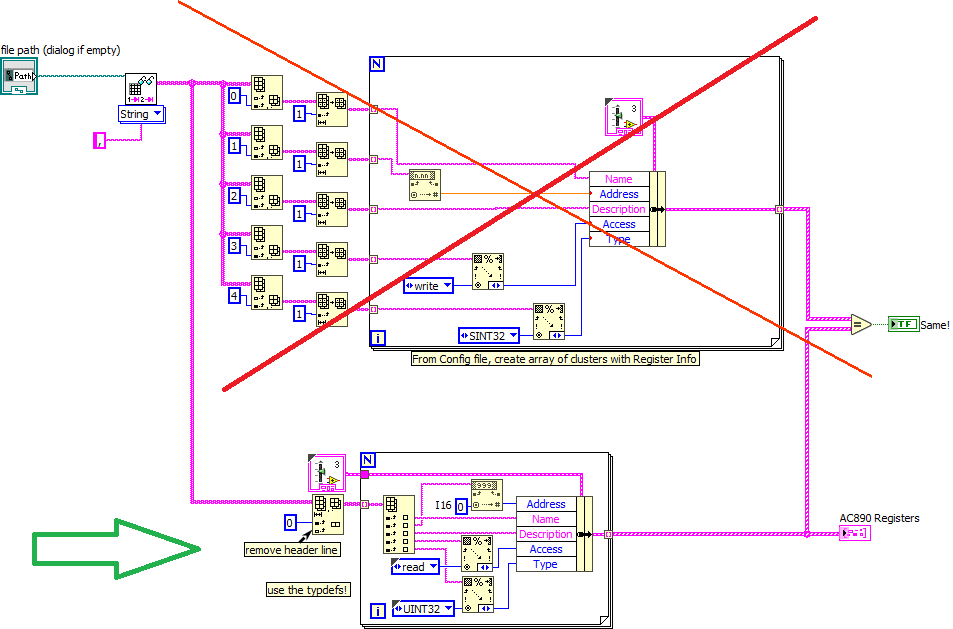Click Access element of upper Bundle By Name
953x629 pixels.
[619, 224]
